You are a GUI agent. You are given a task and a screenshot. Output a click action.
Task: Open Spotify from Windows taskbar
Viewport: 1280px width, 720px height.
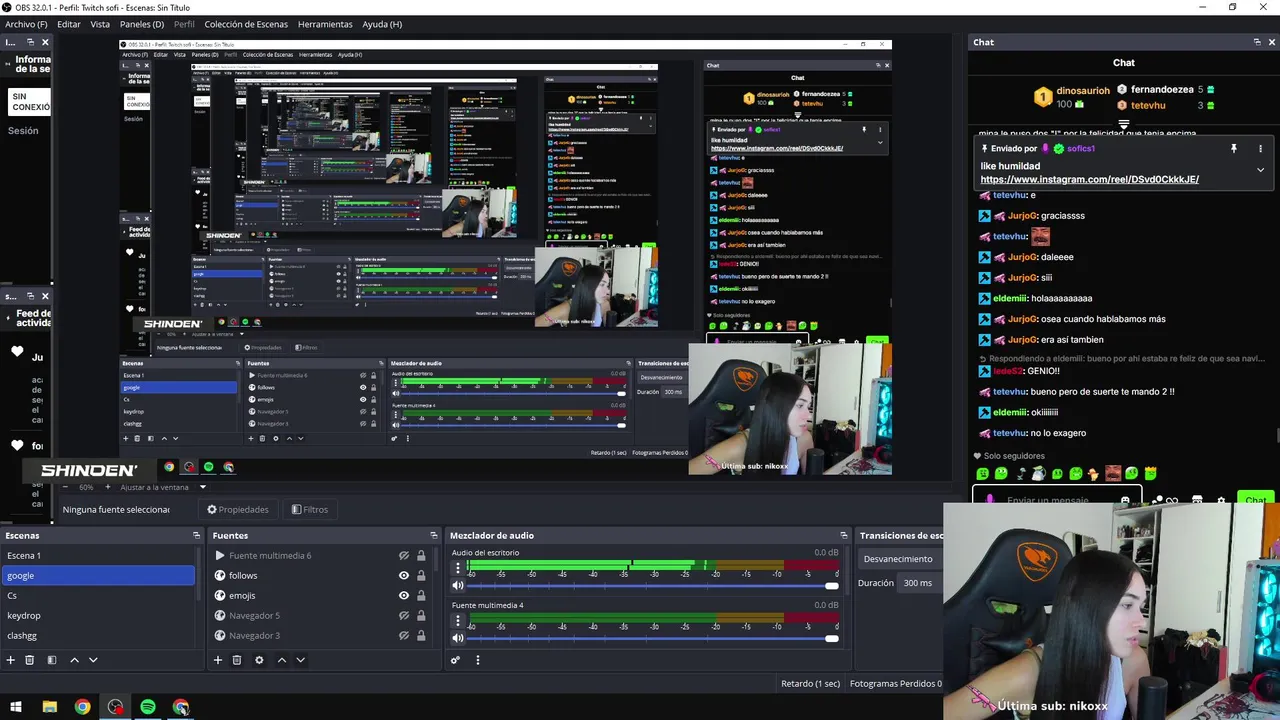point(148,707)
